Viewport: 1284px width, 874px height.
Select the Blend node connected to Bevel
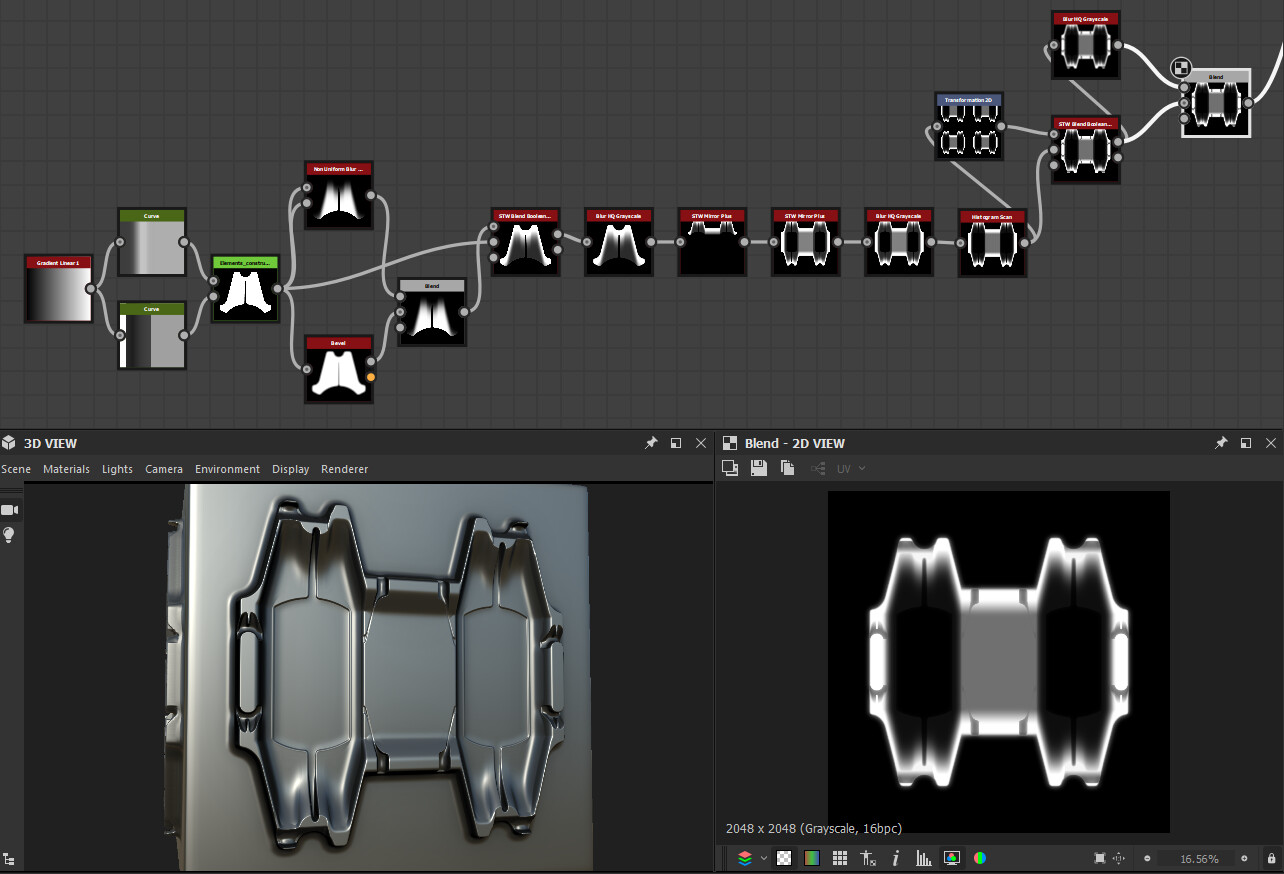(x=432, y=313)
